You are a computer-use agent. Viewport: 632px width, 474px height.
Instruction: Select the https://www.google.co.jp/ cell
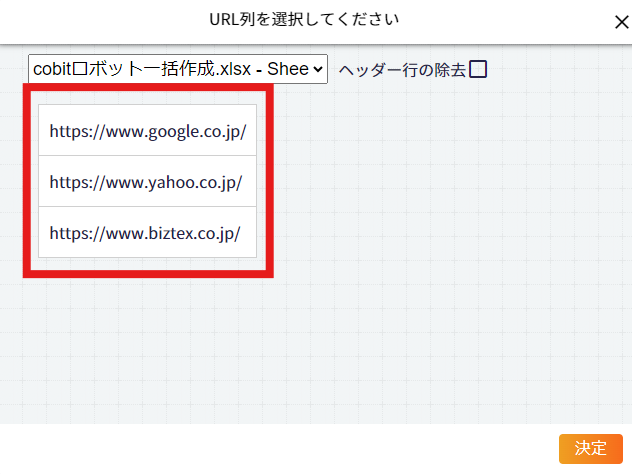(x=148, y=130)
